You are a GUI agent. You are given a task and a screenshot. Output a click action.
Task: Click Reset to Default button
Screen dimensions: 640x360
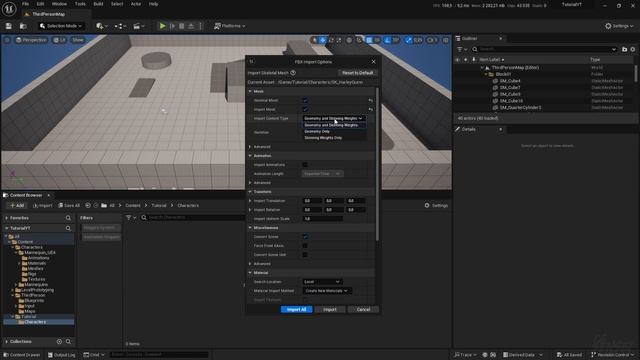click(358, 73)
